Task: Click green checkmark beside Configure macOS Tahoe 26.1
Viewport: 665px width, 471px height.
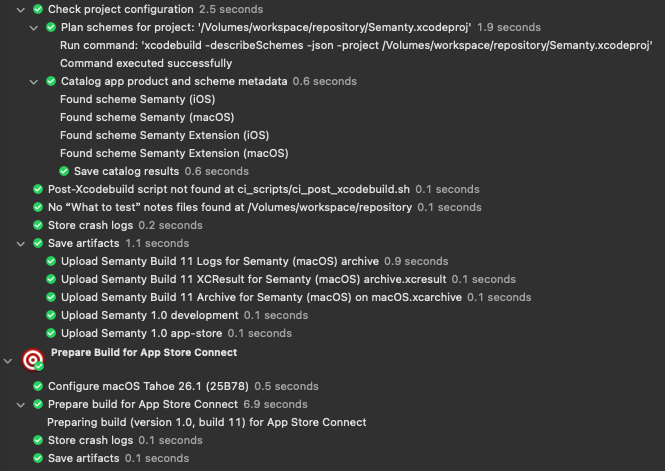Action: 38,387
